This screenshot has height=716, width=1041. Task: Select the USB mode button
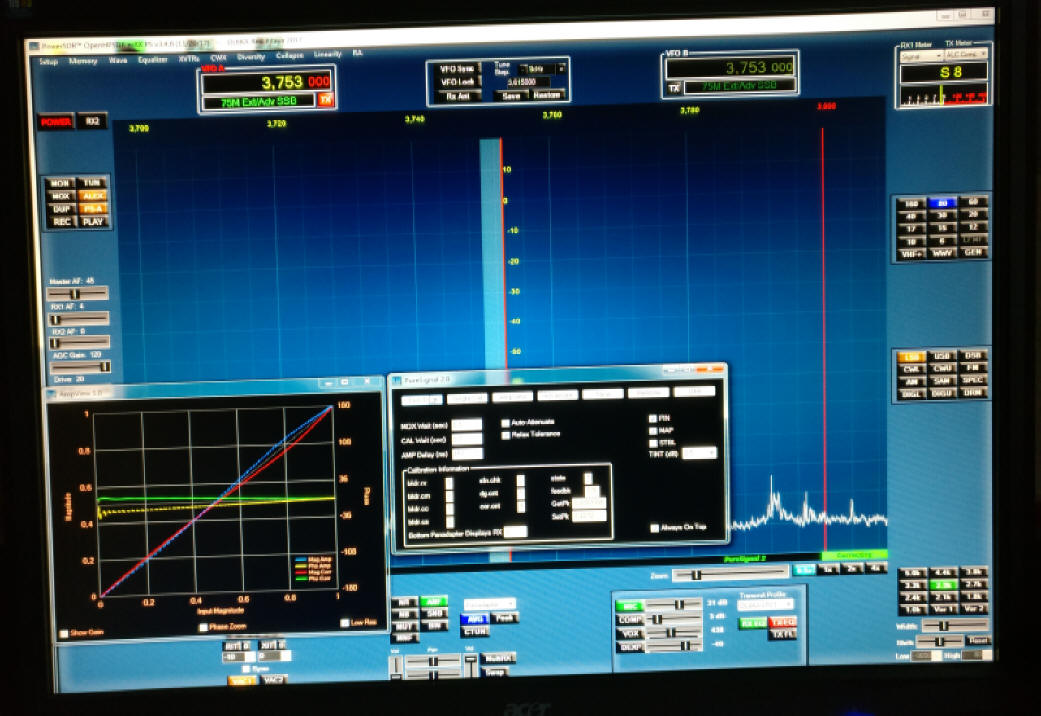tap(942, 356)
